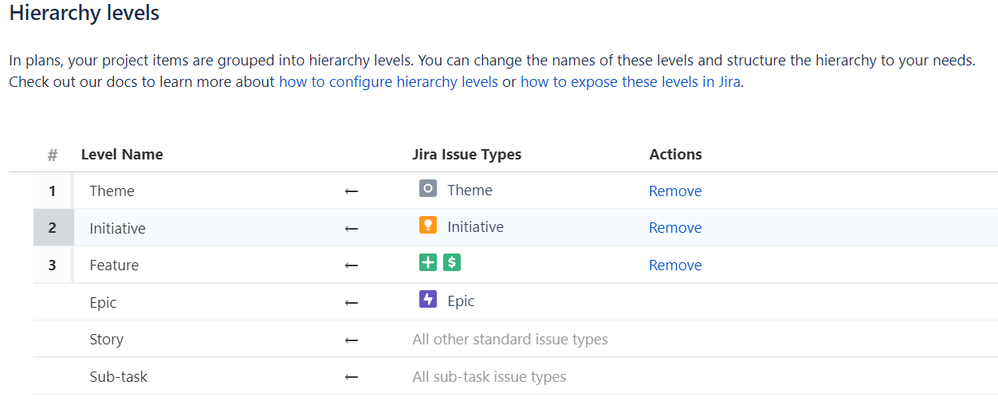Select the Sub-task level name
The image size is (998, 405).
118,377
